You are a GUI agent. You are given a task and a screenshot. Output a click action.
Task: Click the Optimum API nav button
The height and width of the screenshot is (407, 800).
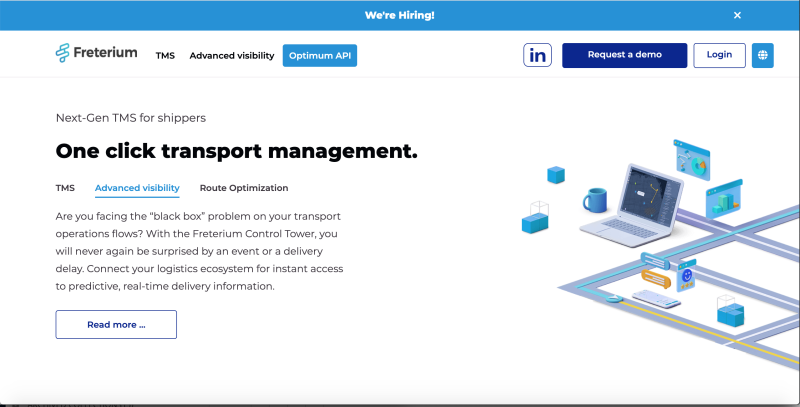(x=320, y=56)
